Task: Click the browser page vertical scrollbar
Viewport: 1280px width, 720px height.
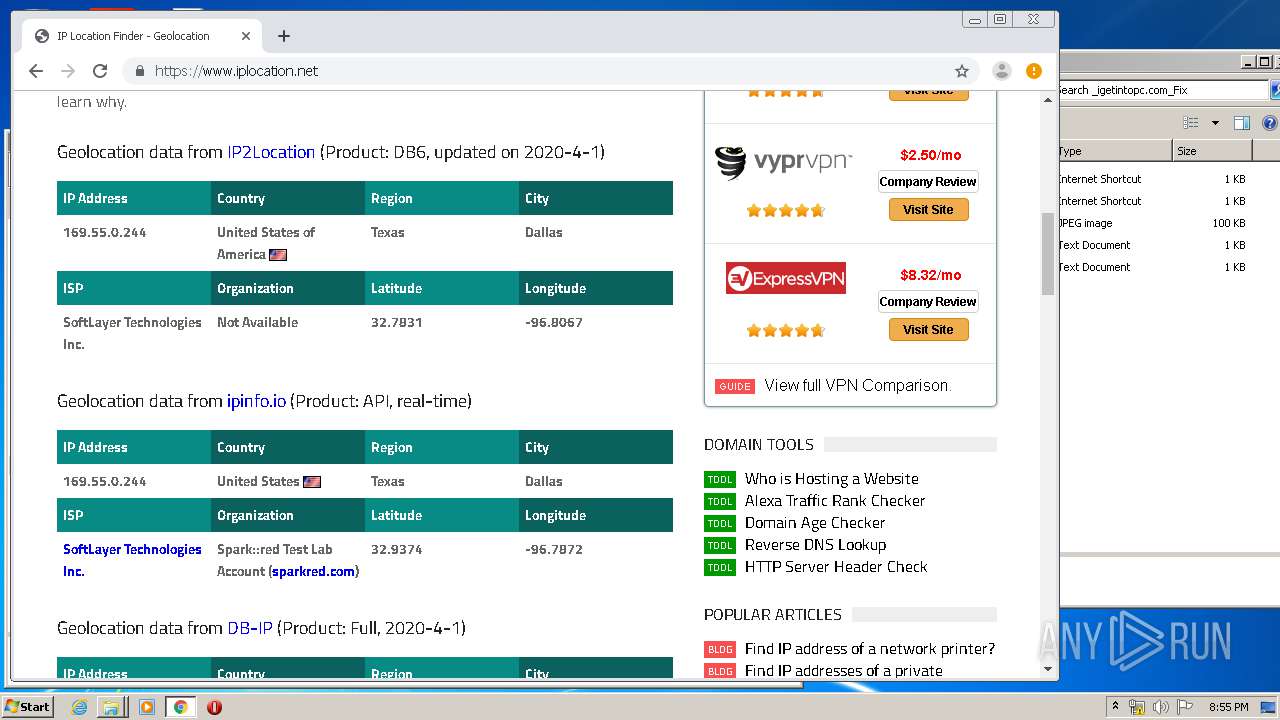Action: click(1048, 254)
